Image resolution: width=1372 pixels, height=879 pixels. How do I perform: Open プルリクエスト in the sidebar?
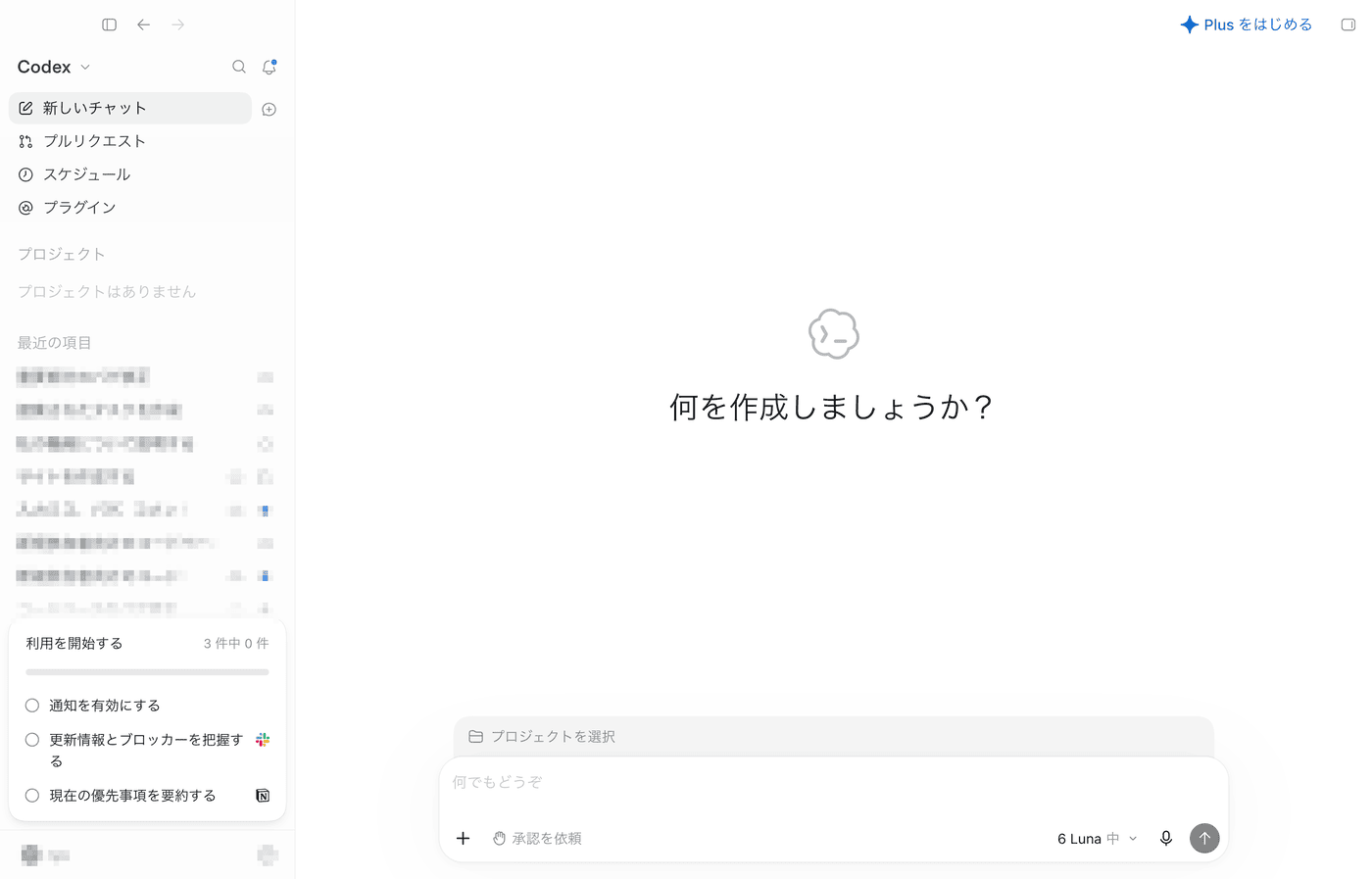(x=130, y=141)
